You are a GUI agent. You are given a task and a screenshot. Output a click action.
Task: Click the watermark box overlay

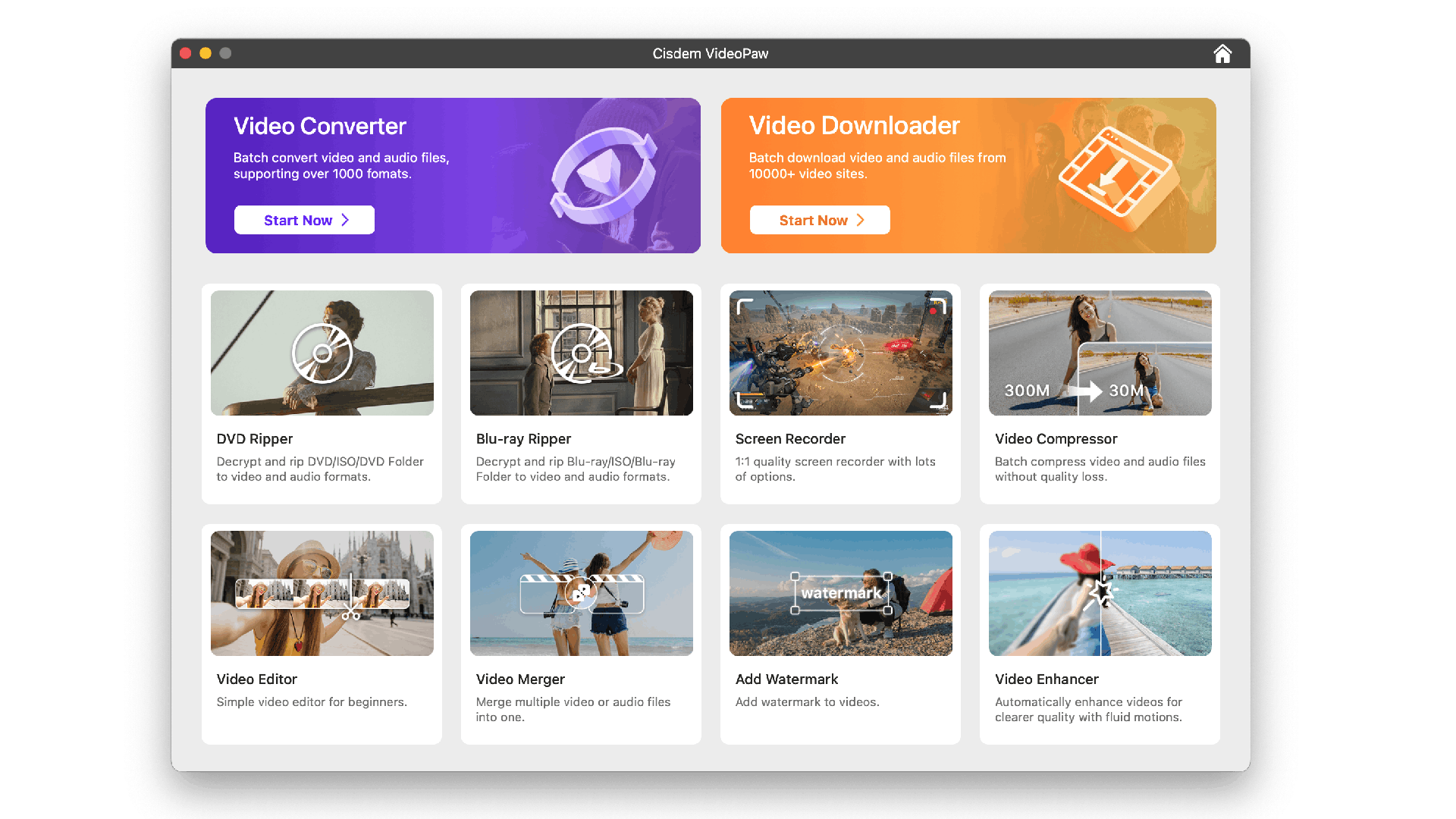point(841,593)
